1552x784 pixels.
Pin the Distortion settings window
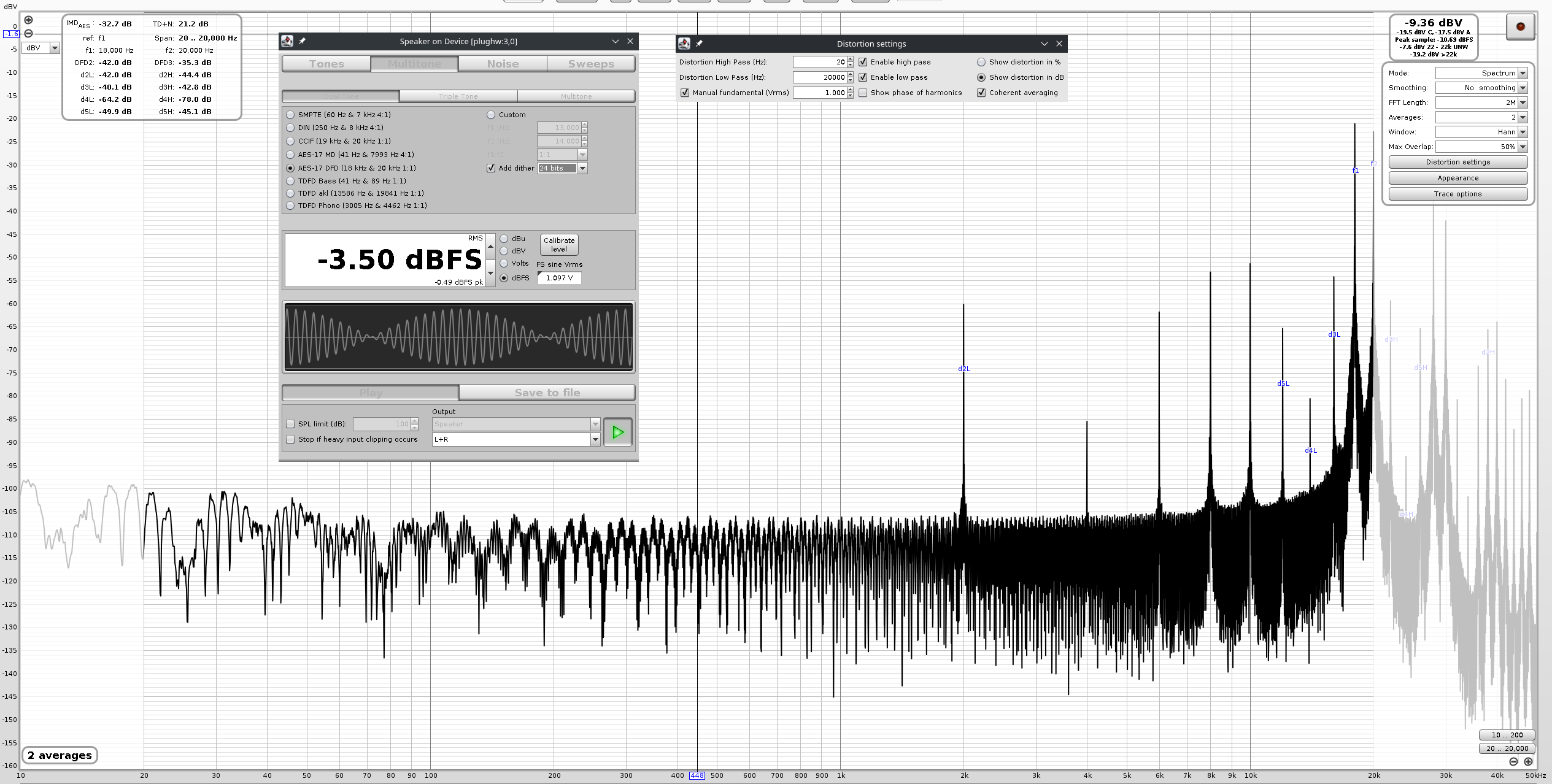click(x=699, y=44)
